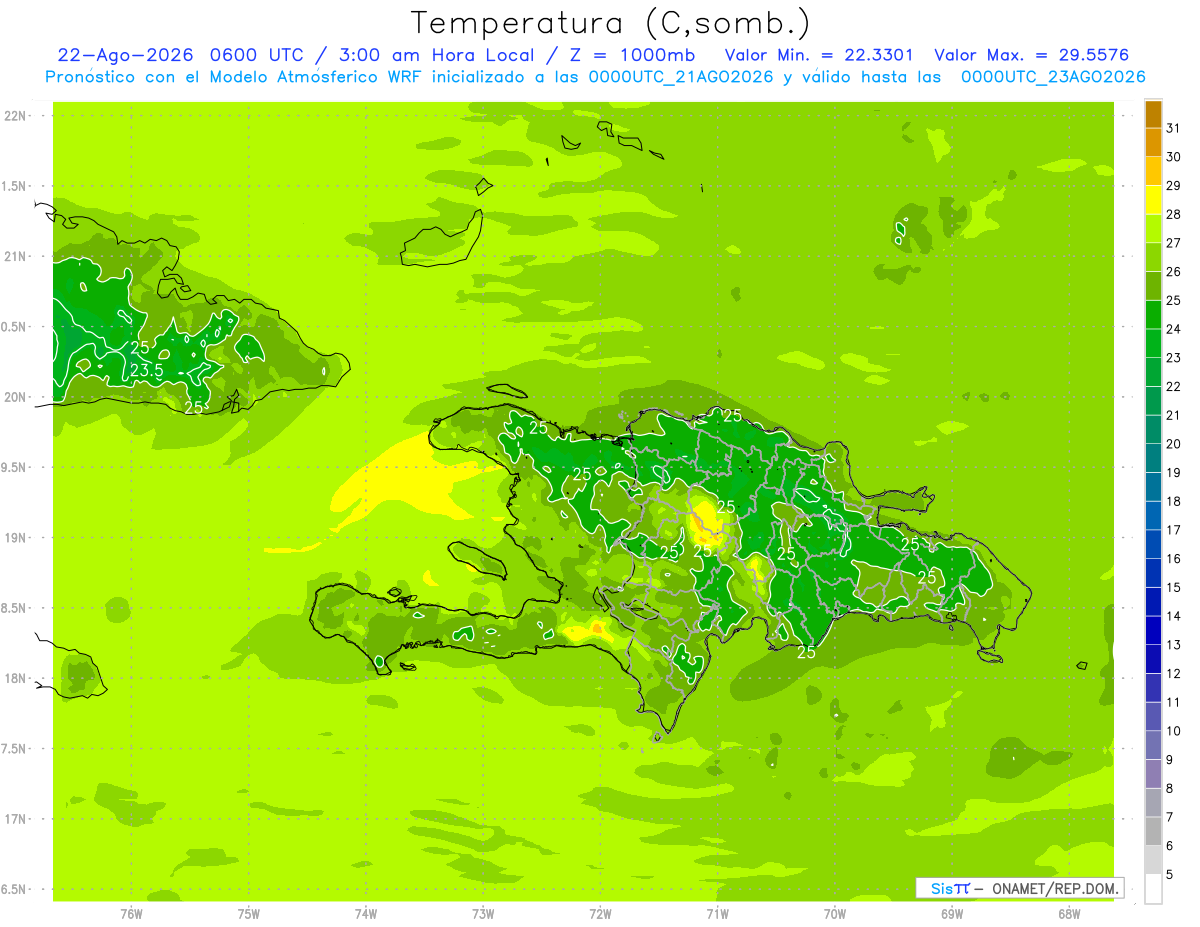Pick the purple swatch between 8 and 9
The height and width of the screenshot is (927, 1200).
[1153, 774]
